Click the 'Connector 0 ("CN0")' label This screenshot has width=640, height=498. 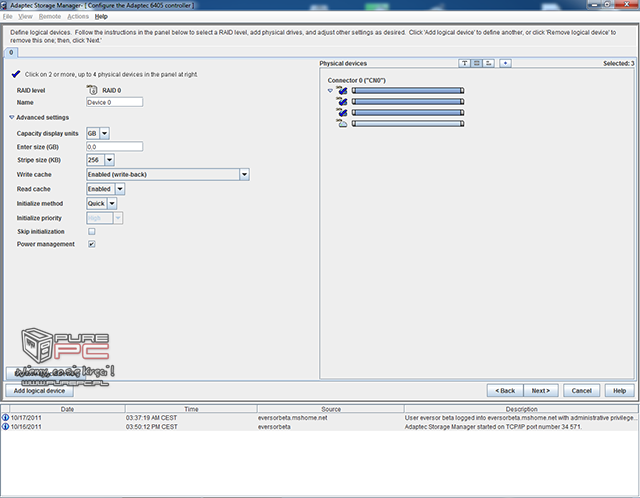356,80
